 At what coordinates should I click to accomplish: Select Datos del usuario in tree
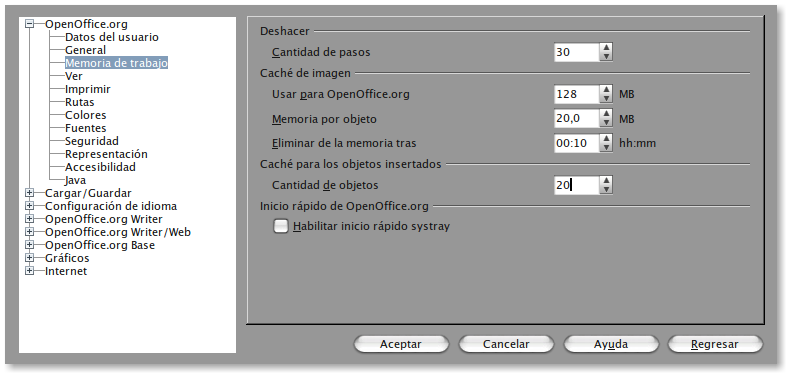[112, 37]
